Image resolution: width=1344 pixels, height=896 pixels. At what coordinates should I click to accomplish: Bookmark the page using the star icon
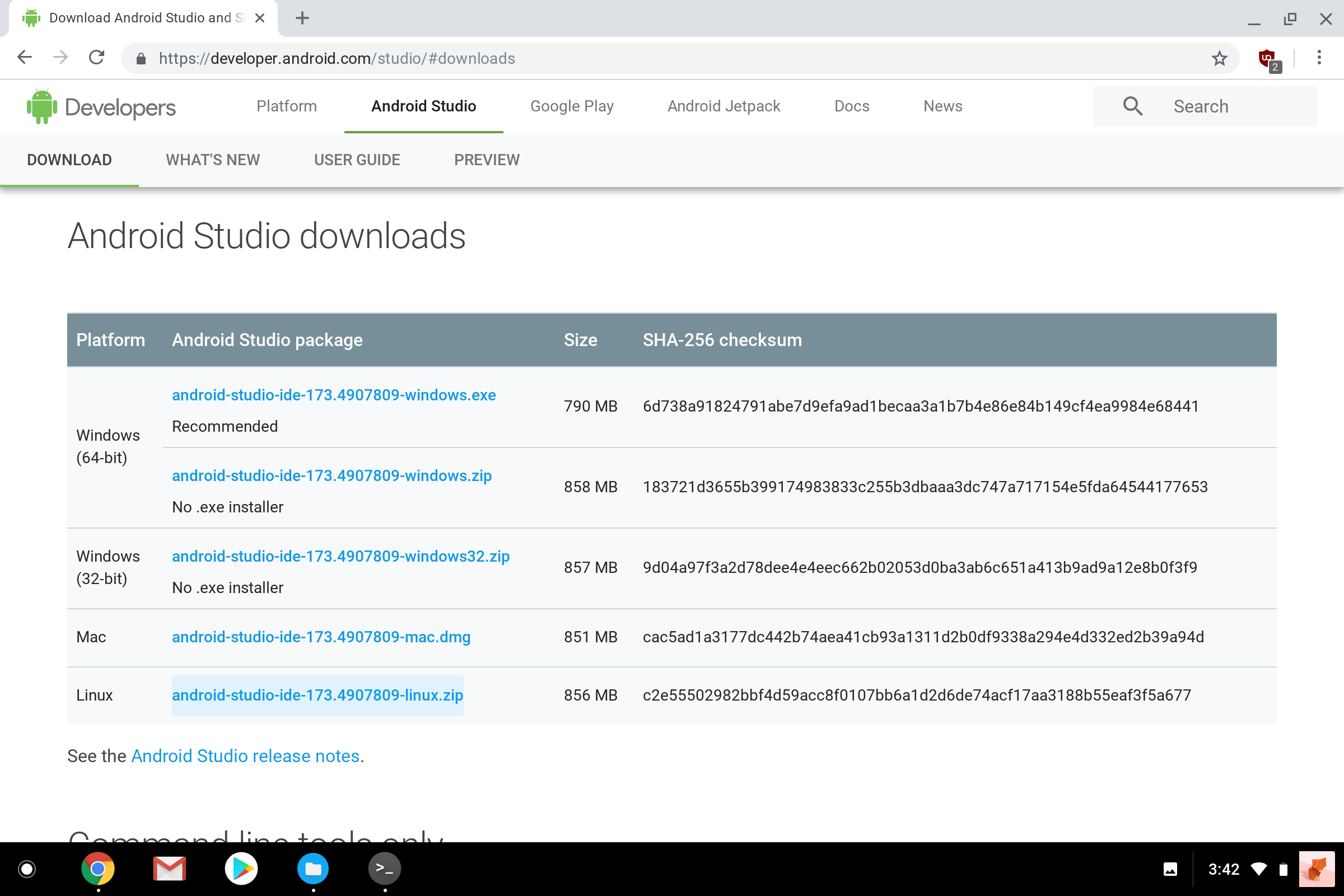1220,58
